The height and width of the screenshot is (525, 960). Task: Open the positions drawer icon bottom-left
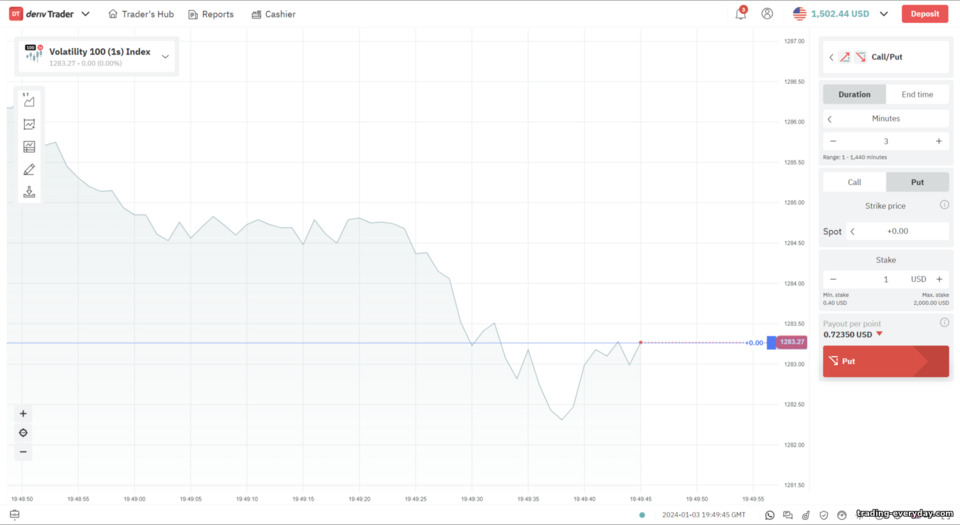tap(14, 515)
